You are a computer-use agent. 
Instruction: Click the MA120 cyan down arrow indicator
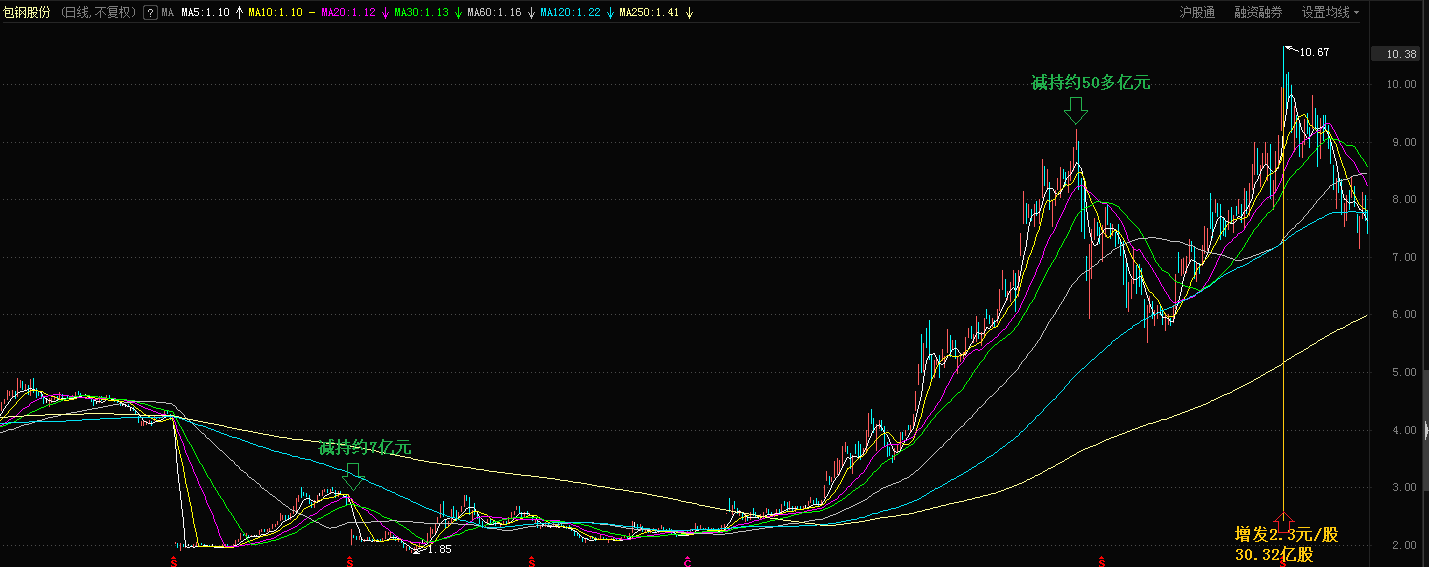609,13
